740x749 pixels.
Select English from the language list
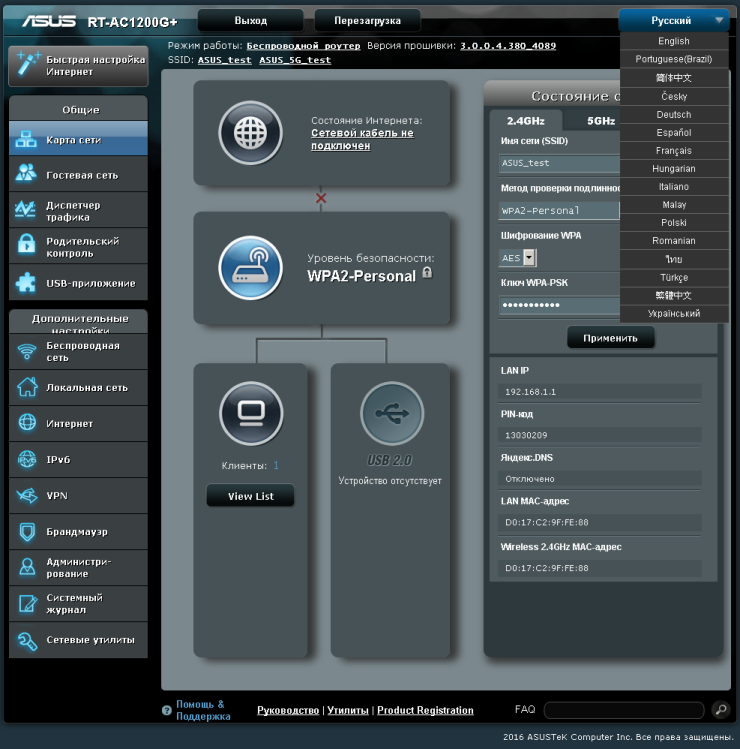(x=674, y=41)
